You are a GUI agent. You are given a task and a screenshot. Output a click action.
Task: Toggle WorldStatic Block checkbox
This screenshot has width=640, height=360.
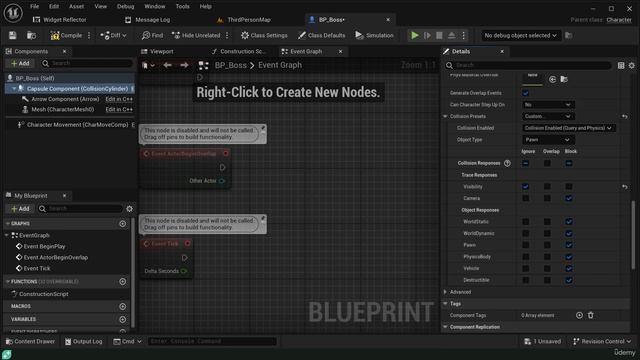tap(569, 222)
